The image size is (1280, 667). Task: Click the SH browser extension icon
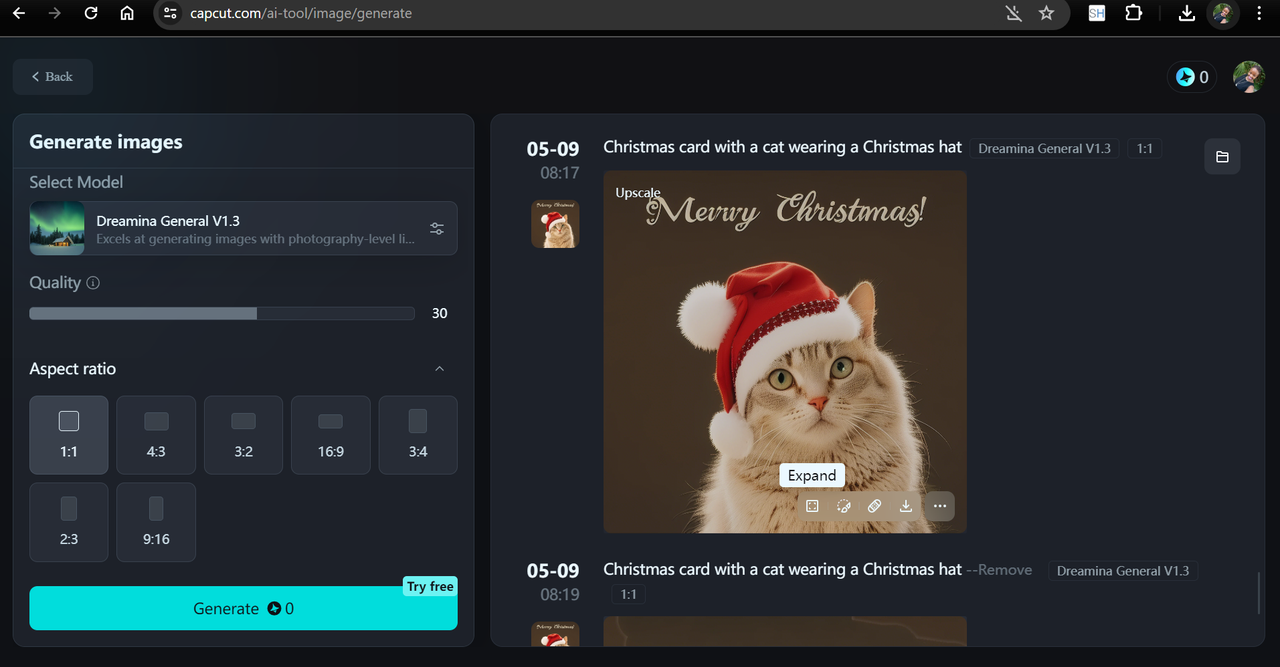pos(1097,14)
